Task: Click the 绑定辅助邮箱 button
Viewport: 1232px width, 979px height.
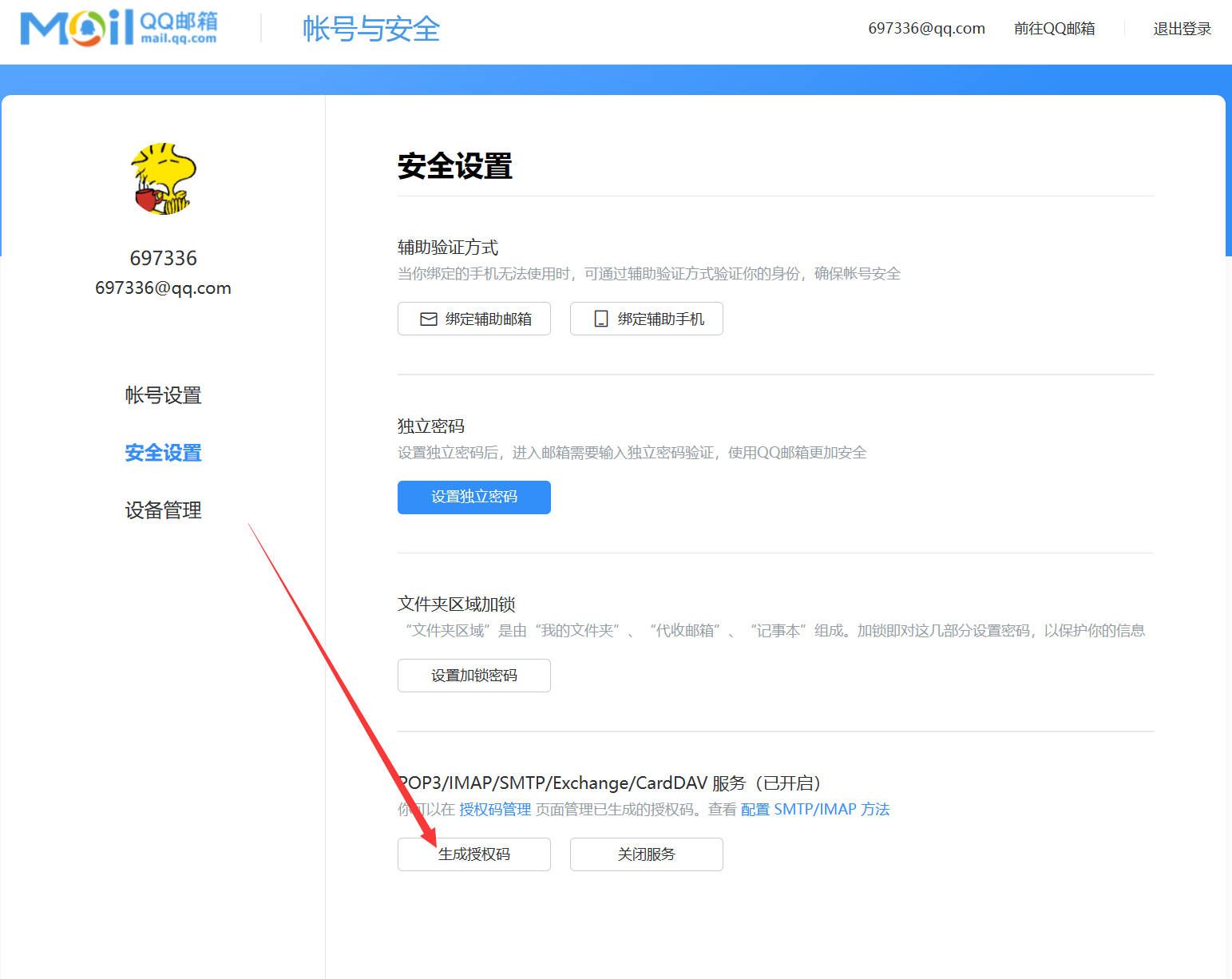Action: click(x=474, y=319)
